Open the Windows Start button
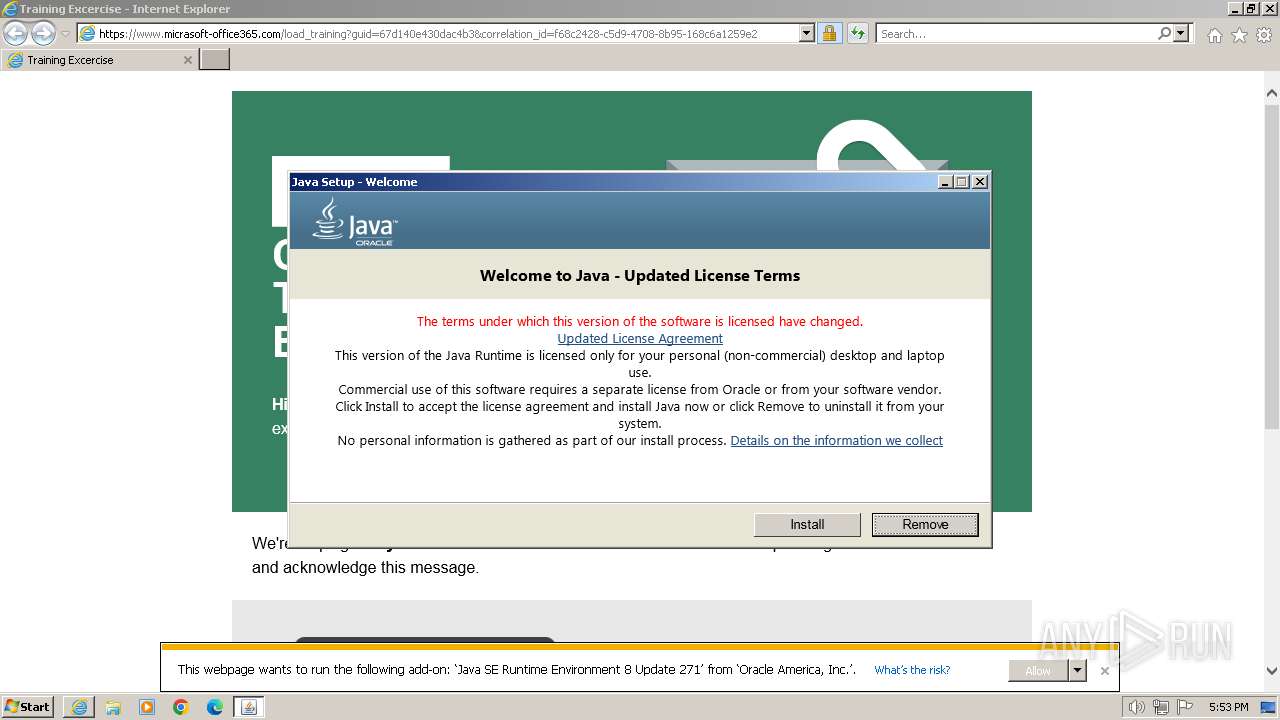 coord(28,707)
